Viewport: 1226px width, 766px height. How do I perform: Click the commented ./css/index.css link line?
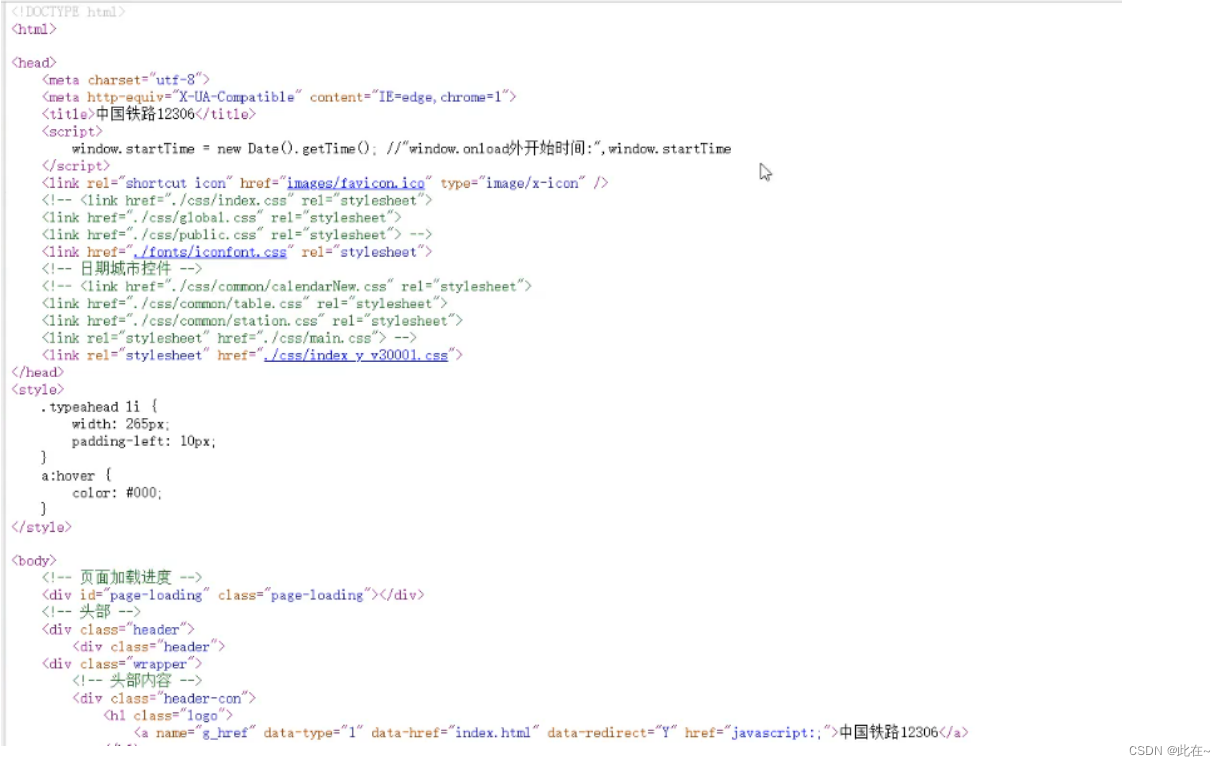(x=237, y=200)
